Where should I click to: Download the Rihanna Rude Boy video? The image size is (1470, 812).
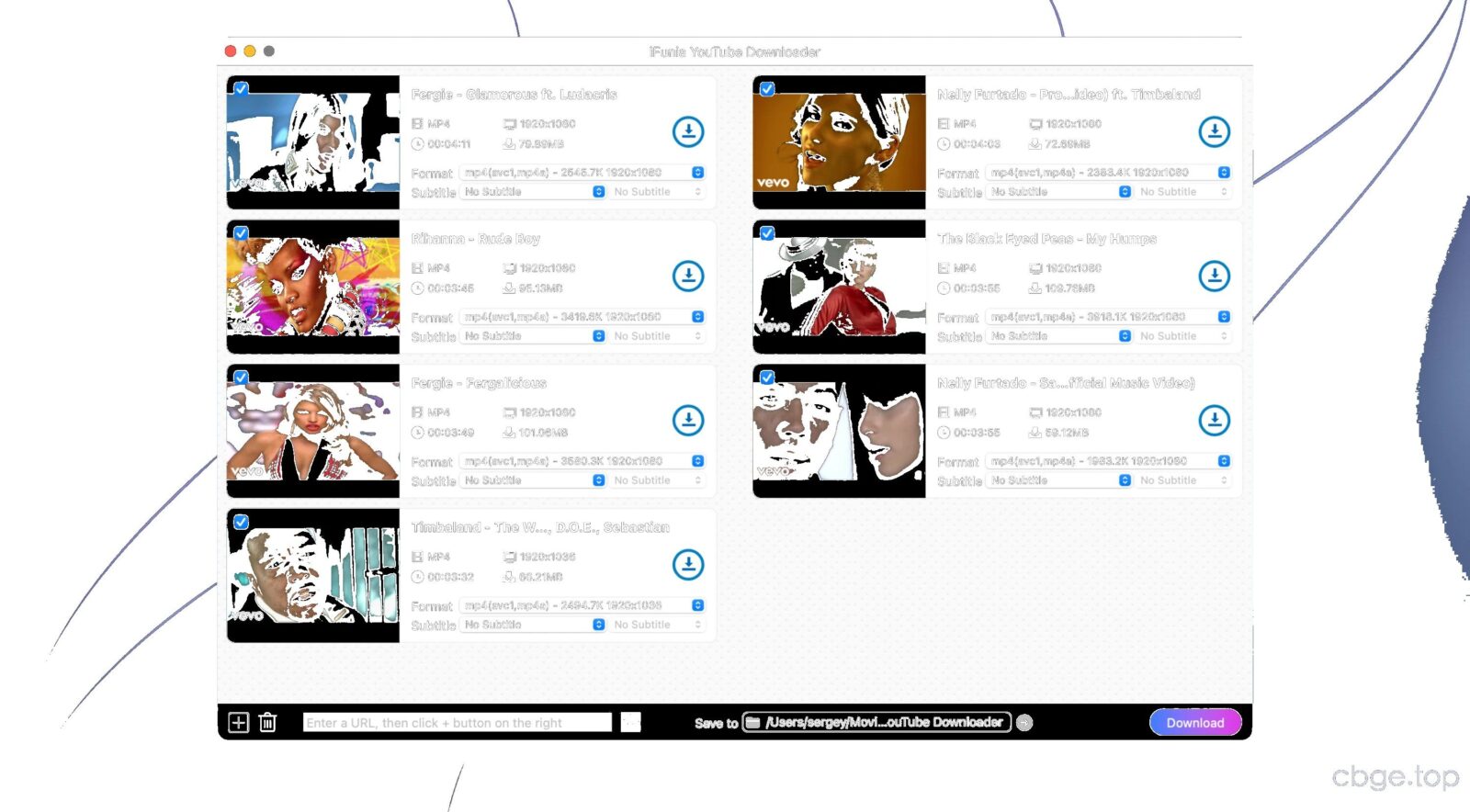(x=688, y=276)
